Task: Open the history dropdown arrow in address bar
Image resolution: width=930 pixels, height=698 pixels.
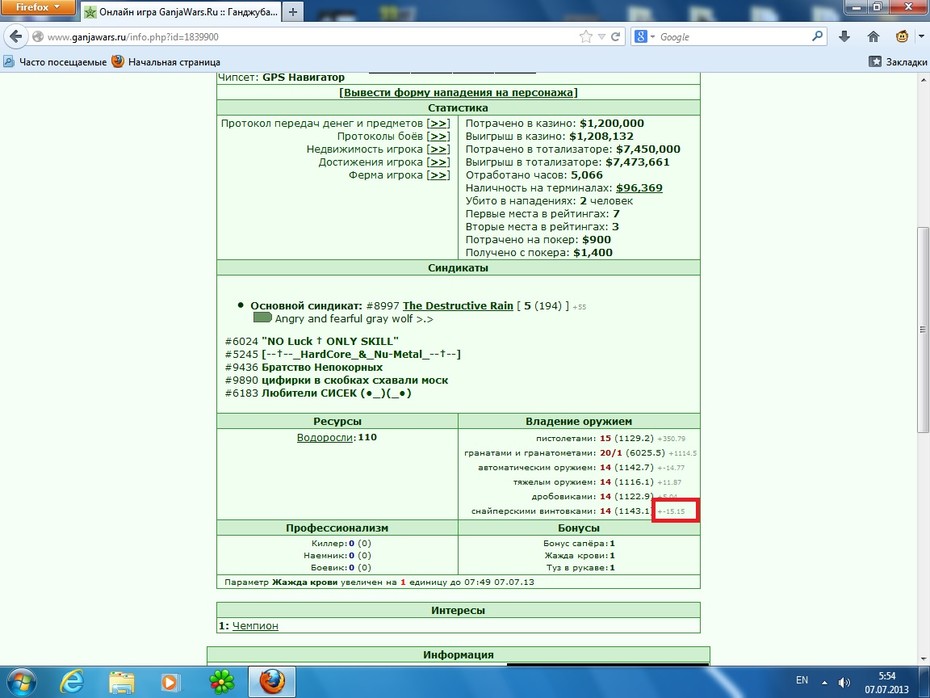Action: coord(601,37)
